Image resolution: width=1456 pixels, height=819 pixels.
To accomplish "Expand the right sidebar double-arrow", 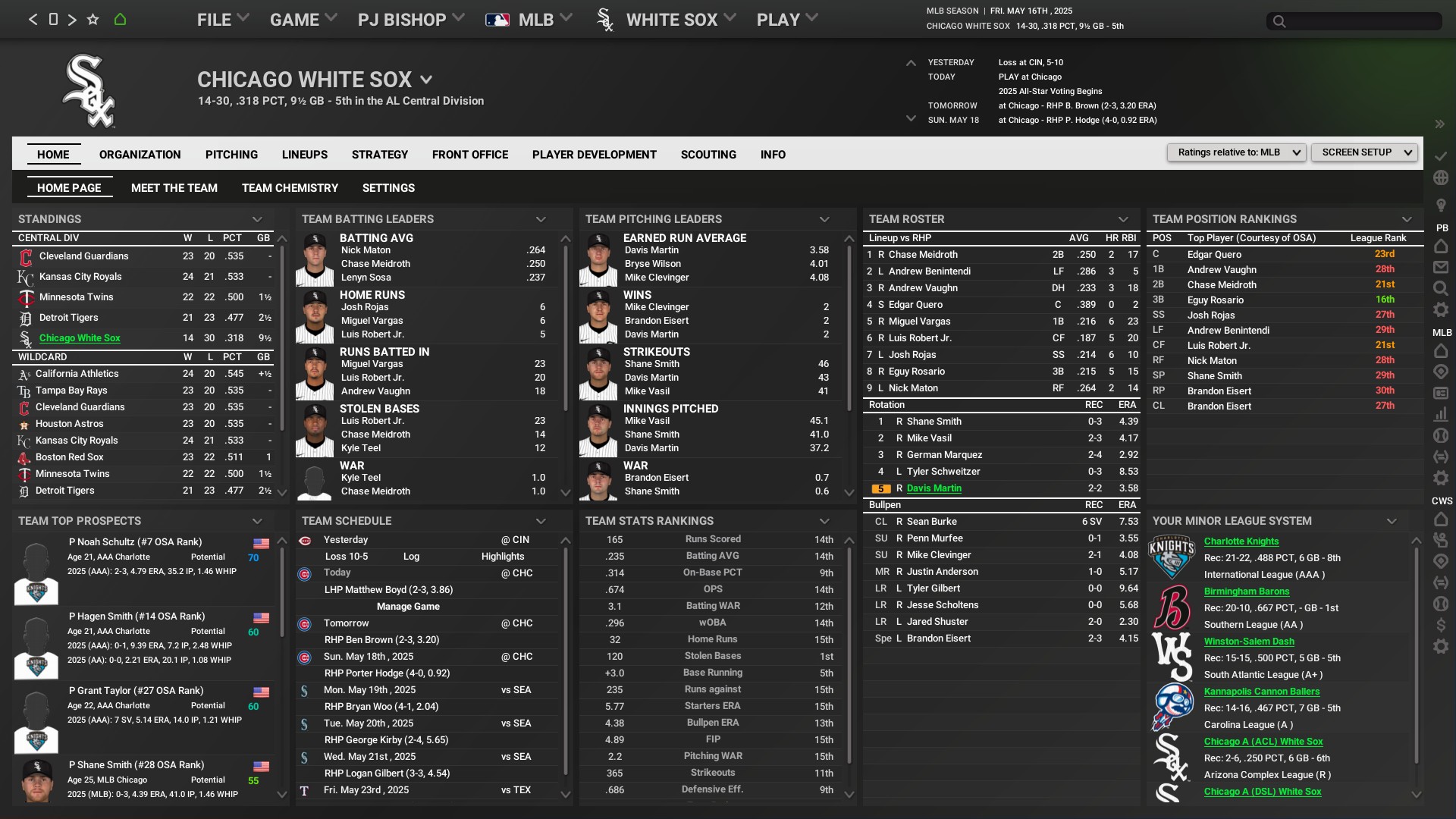I will tap(1439, 124).
